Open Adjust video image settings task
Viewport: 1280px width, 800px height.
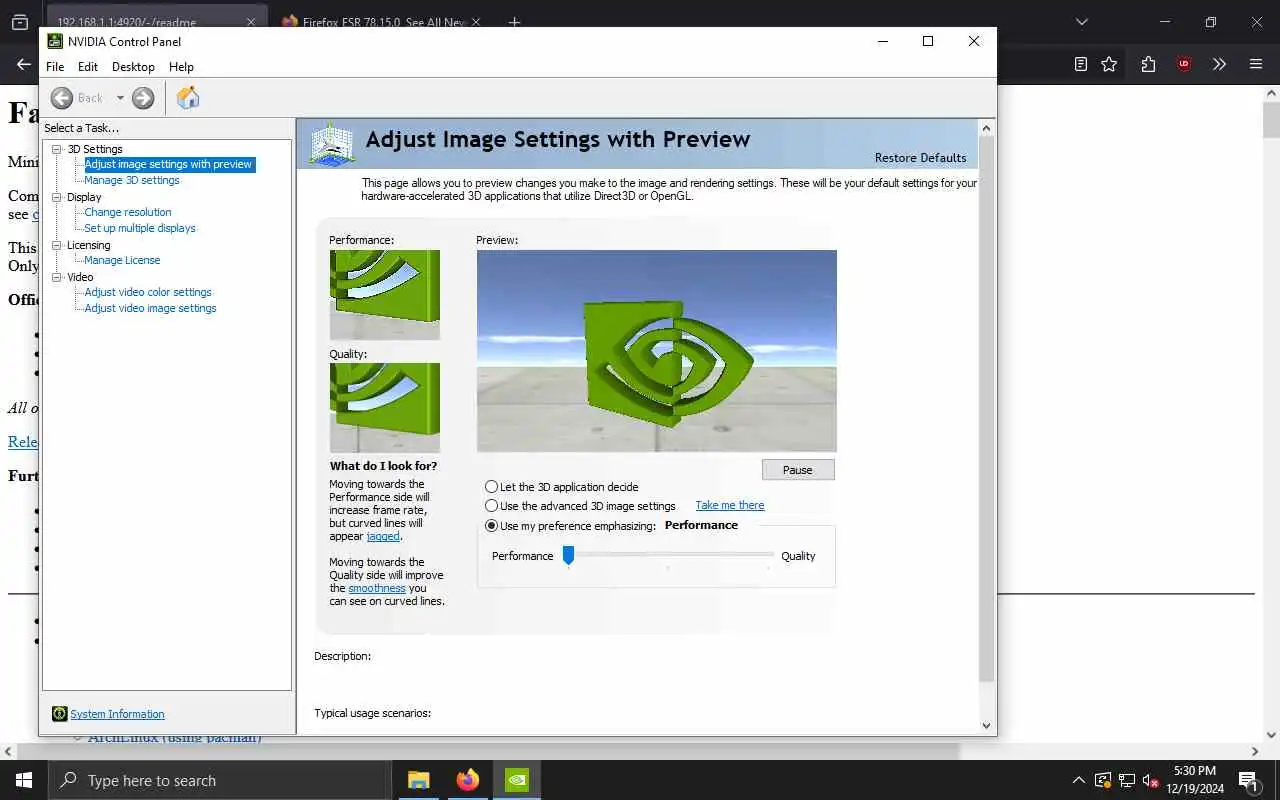150,308
